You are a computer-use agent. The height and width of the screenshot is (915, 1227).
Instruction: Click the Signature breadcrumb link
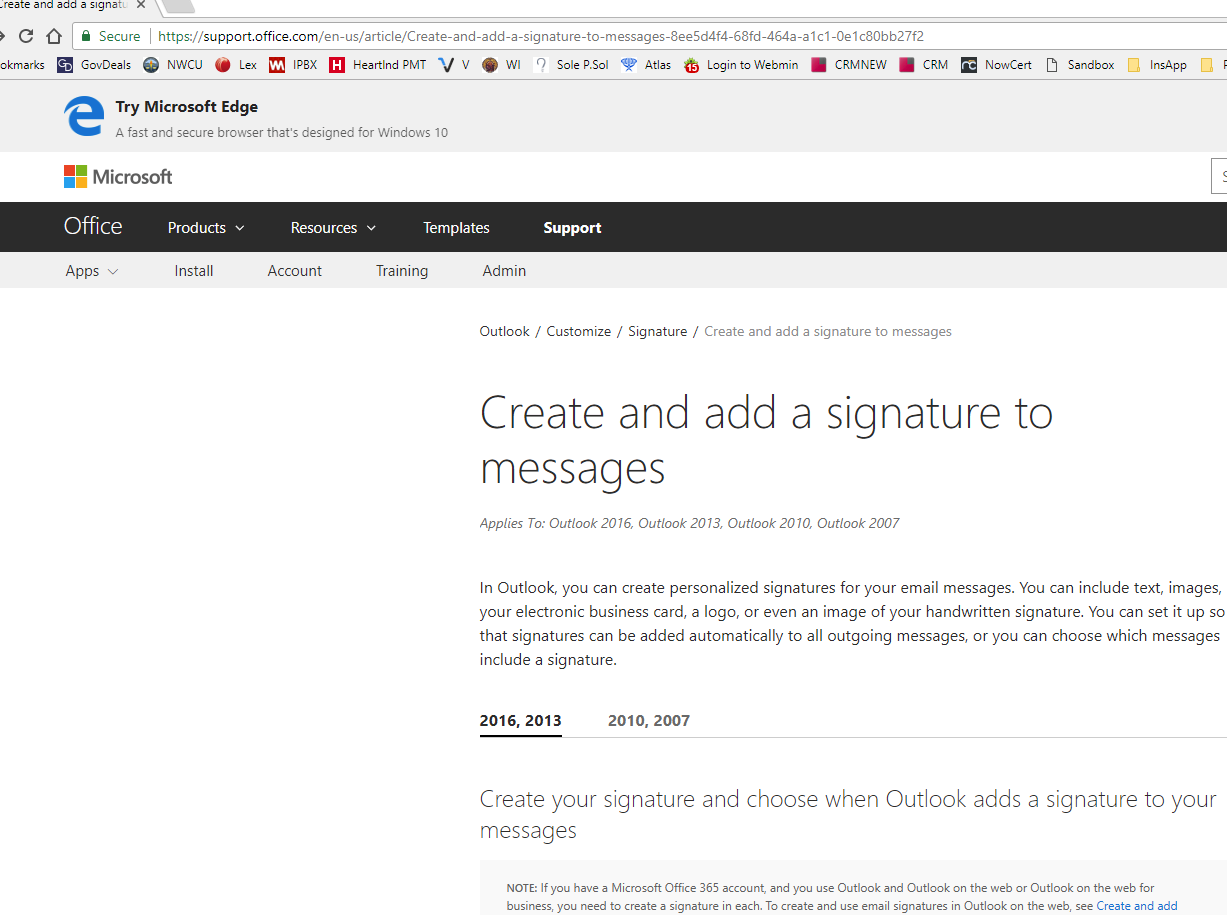pyautogui.click(x=658, y=331)
